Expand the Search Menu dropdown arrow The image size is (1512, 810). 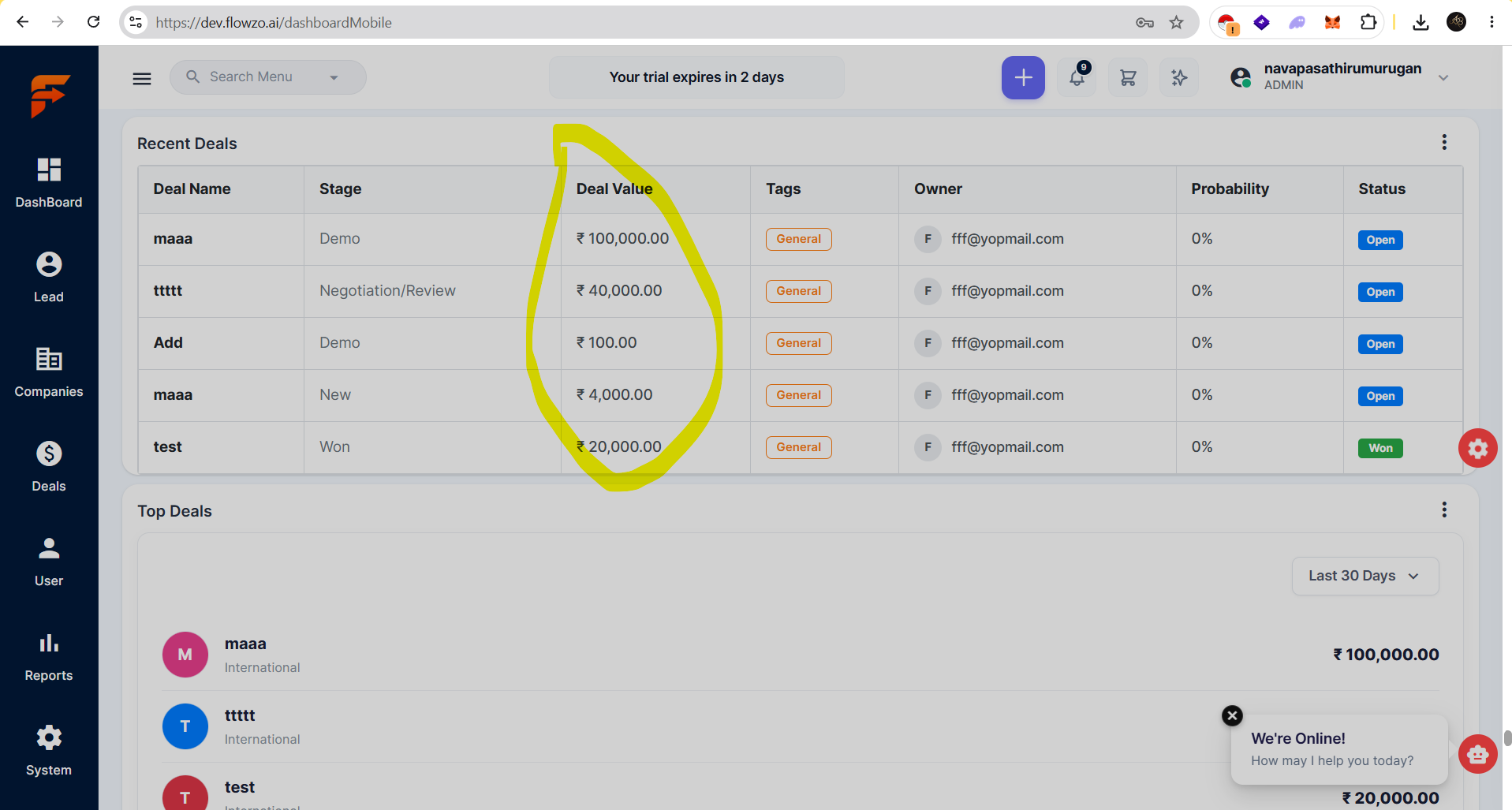click(334, 77)
